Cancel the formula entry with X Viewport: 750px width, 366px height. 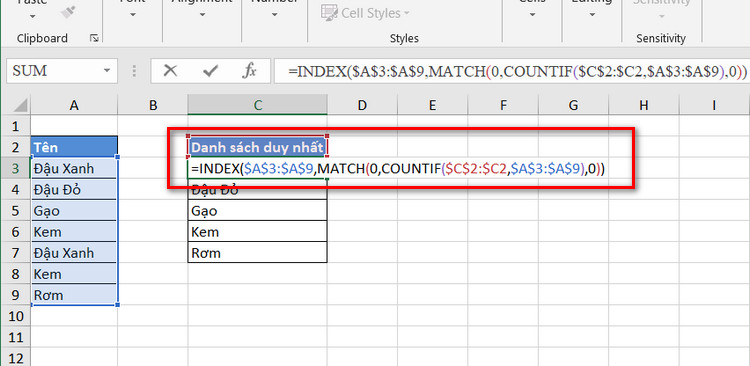click(x=170, y=71)
